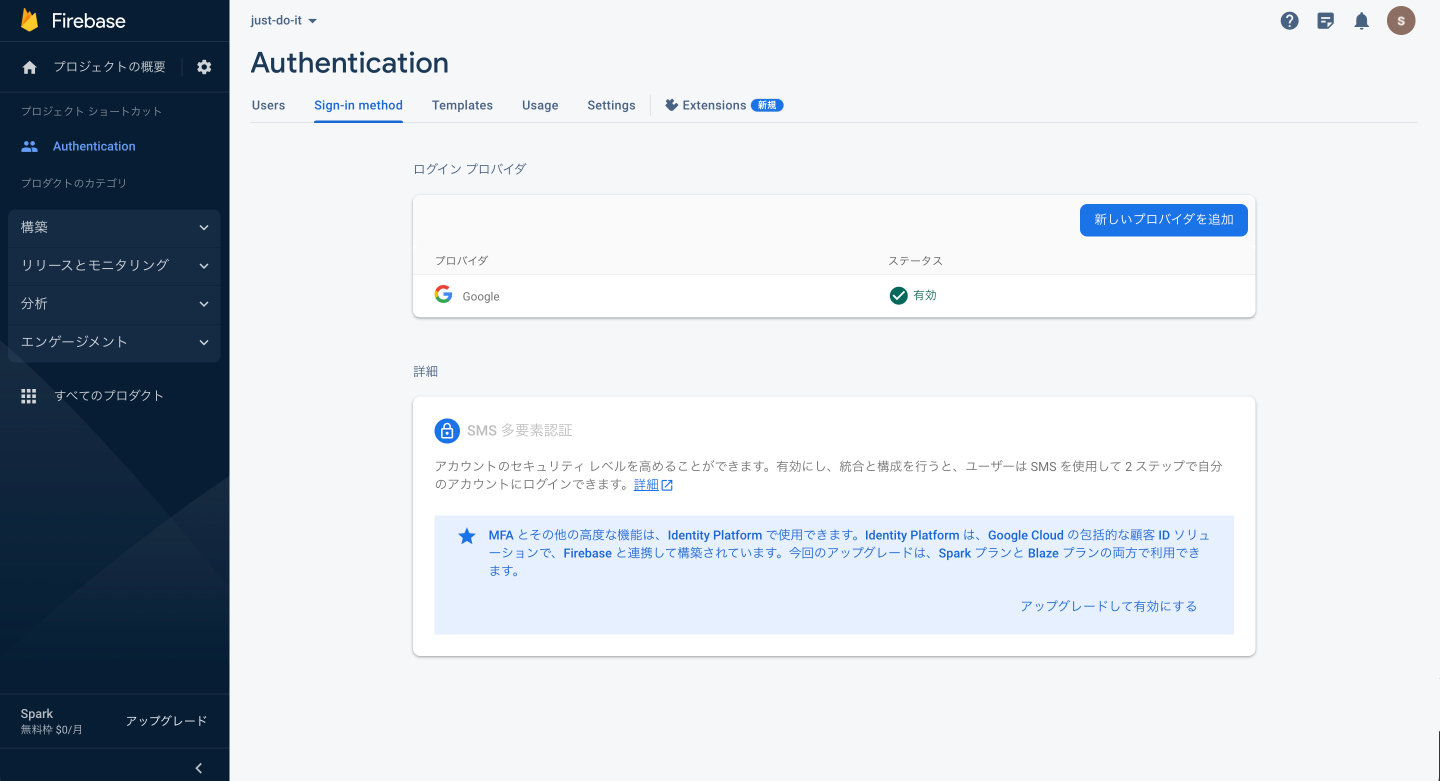Open the all products grid icon
Viewport: 1440px width, 781px height.
pyautogui.click(x=29, y=396)
